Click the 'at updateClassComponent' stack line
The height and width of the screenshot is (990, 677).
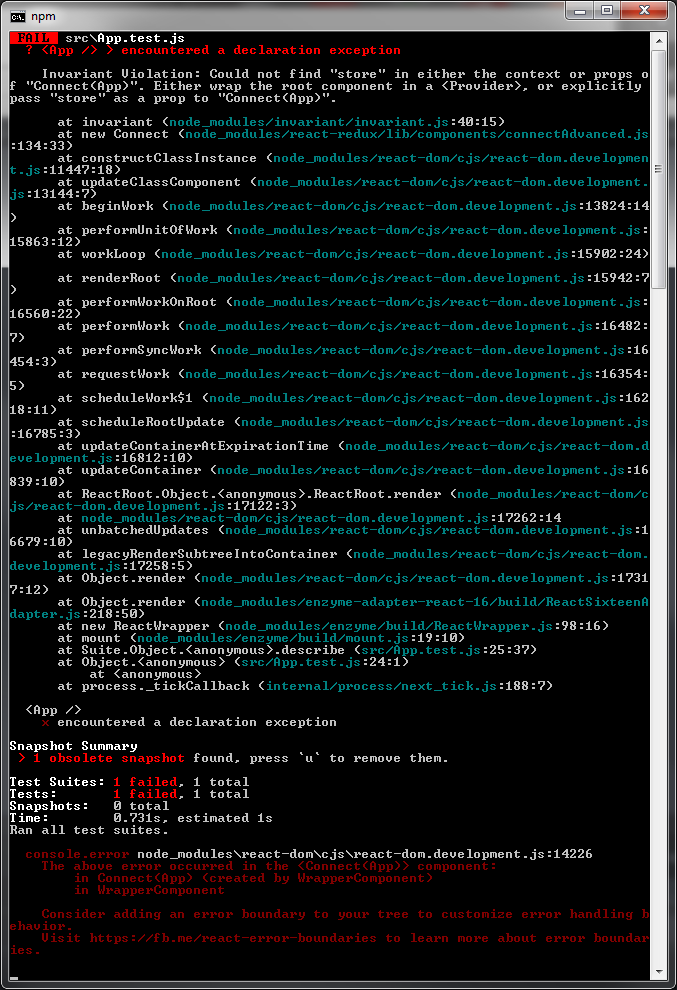click(x=329, y=188)
